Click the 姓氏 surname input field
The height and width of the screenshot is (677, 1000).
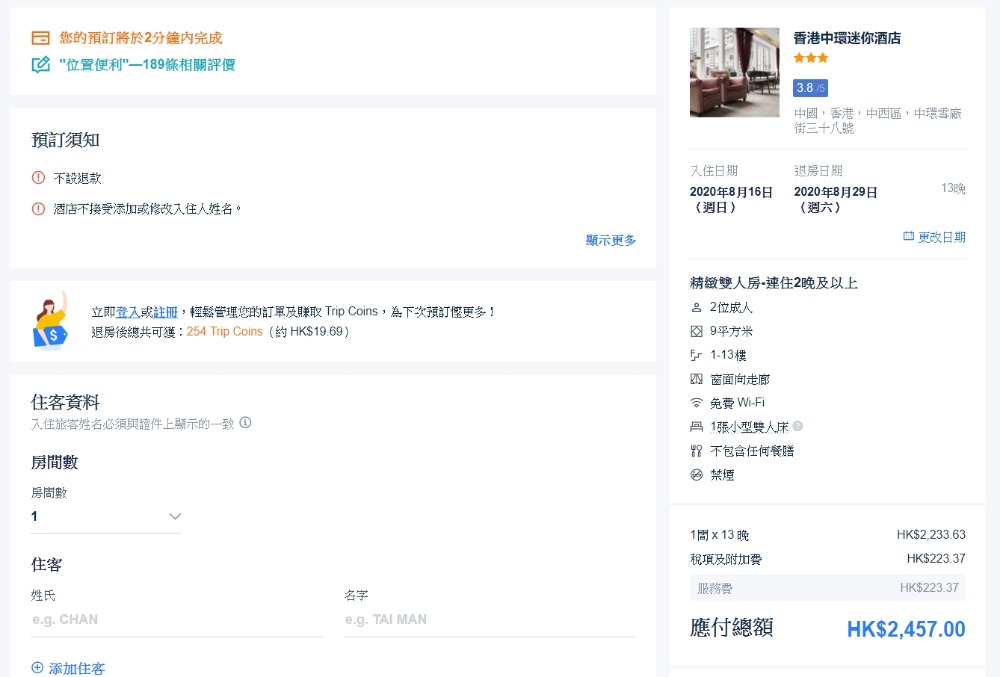(x=176, y=620)
